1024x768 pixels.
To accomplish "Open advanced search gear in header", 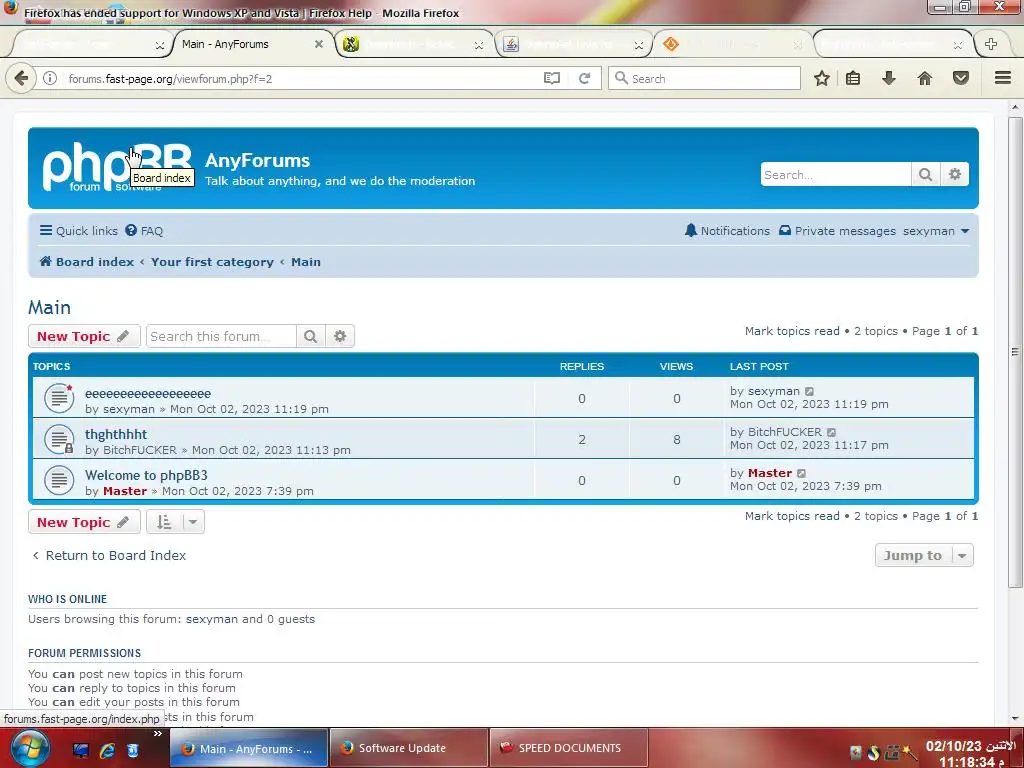I will [955, 174].
